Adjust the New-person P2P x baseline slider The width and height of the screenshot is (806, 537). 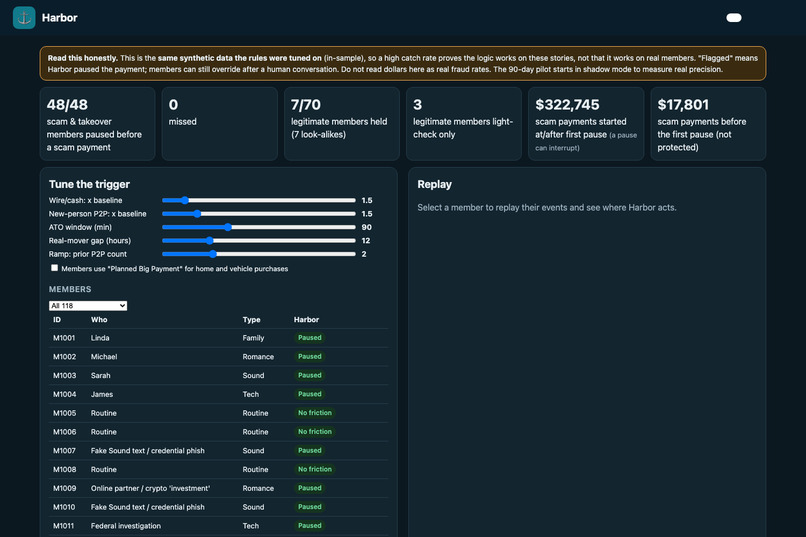(x=259, y=213)
